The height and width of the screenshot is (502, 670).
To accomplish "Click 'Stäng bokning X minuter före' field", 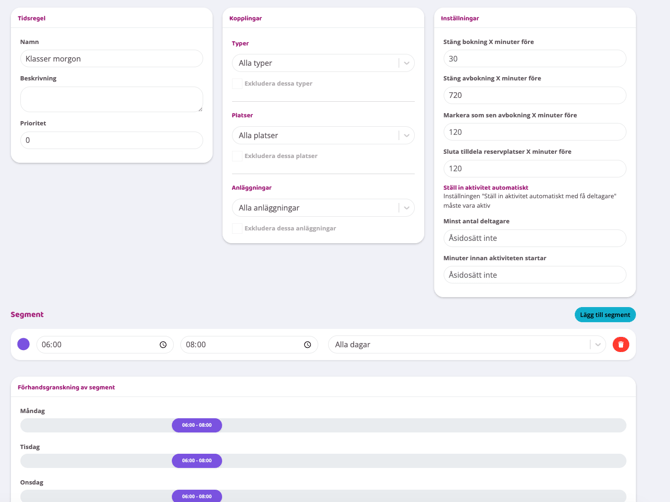I will click(534, 59).
